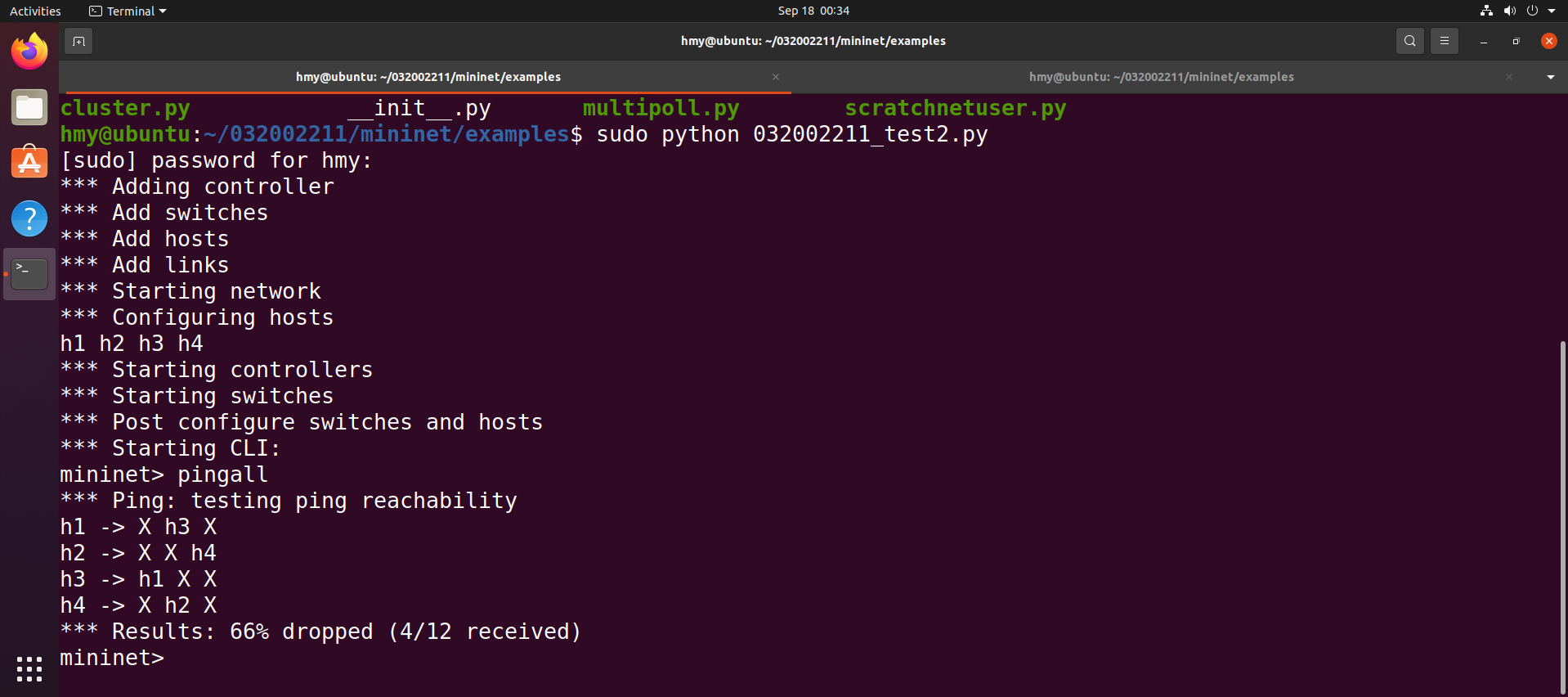Close the first terminal tab
1568x697 pixels.
(776, 77)
